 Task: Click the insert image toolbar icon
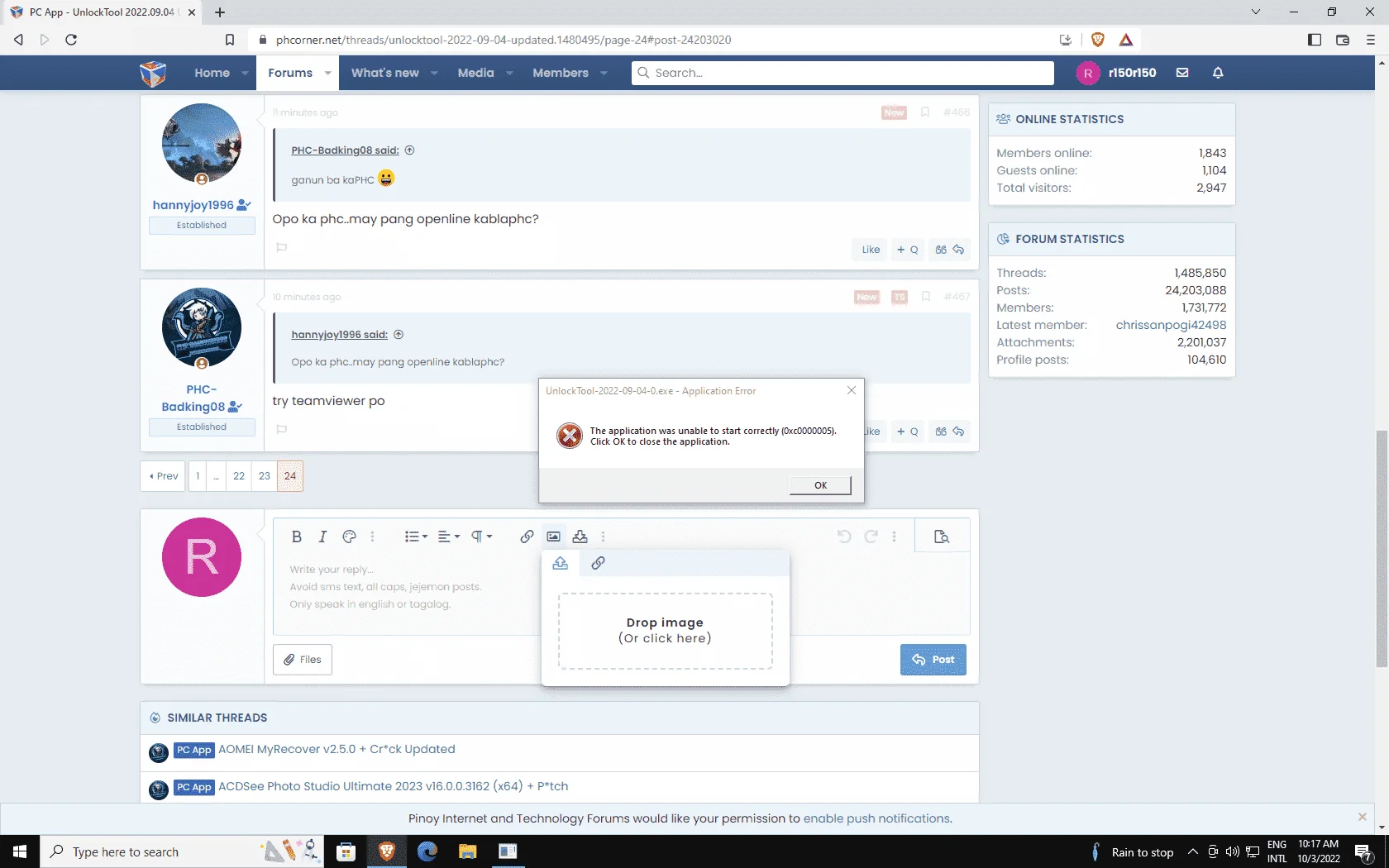[553, 537]
